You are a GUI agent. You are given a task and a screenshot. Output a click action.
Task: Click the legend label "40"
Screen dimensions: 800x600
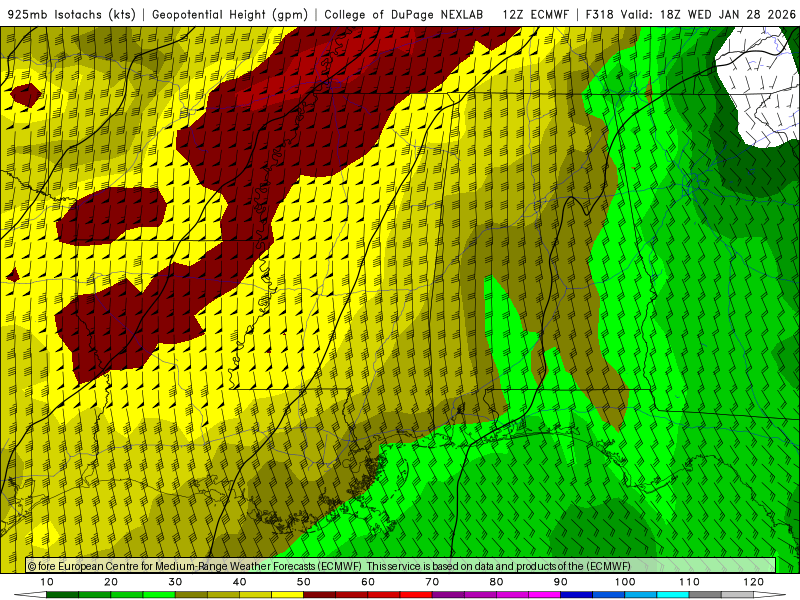tap(239, 582)
